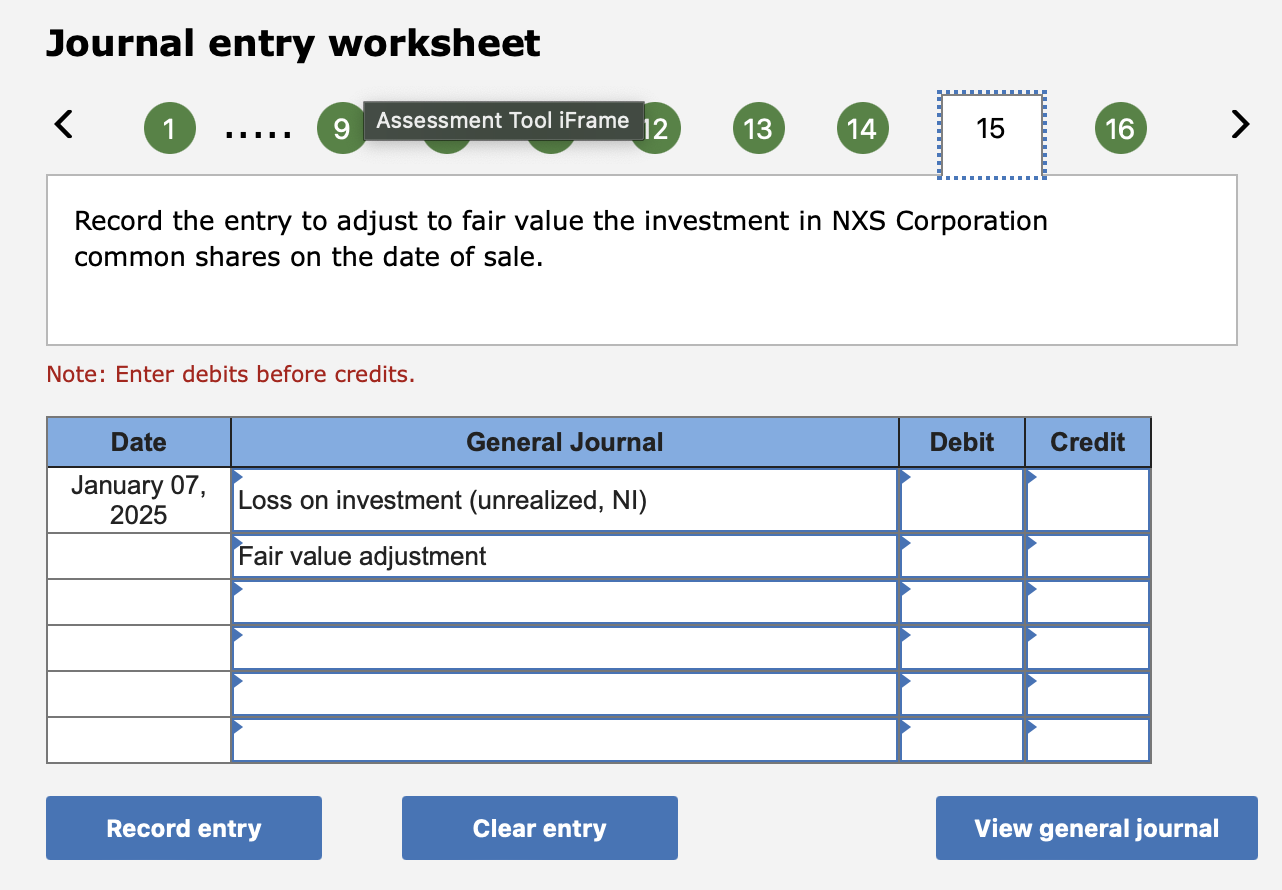1282x890 pixels.
Task: Click the Credit field for Fair value adjustment
Action: pos(1087,555)
